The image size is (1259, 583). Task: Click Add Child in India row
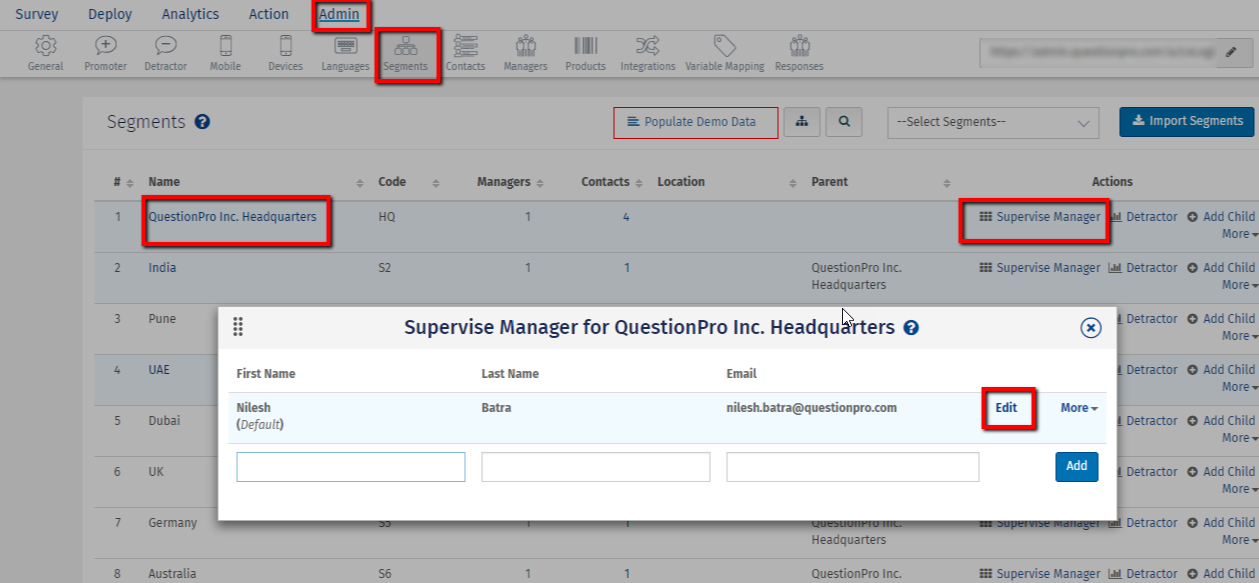pyautogui.click(x=1221, y=268)
